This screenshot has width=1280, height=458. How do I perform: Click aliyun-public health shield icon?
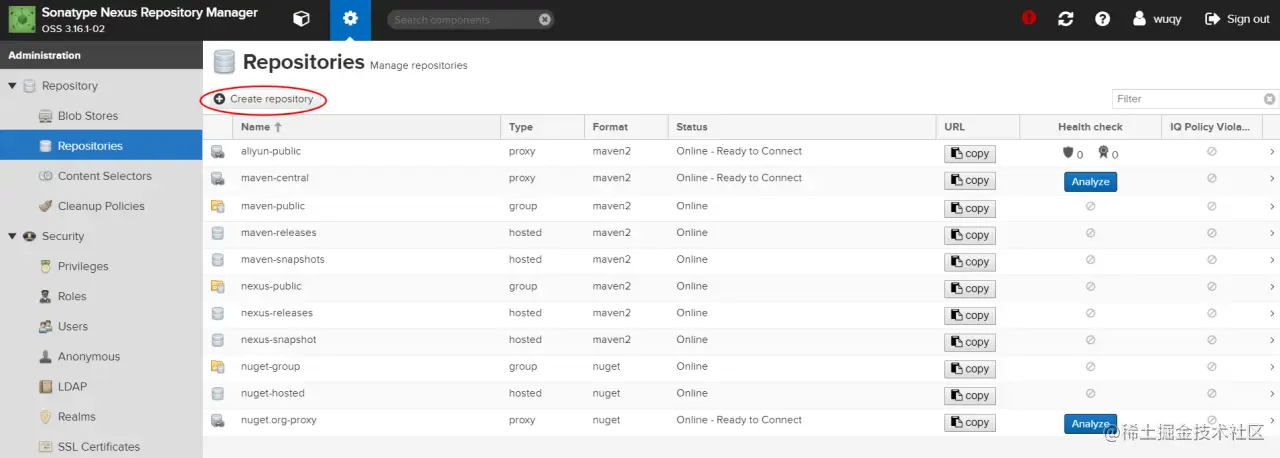[1068, 153]
